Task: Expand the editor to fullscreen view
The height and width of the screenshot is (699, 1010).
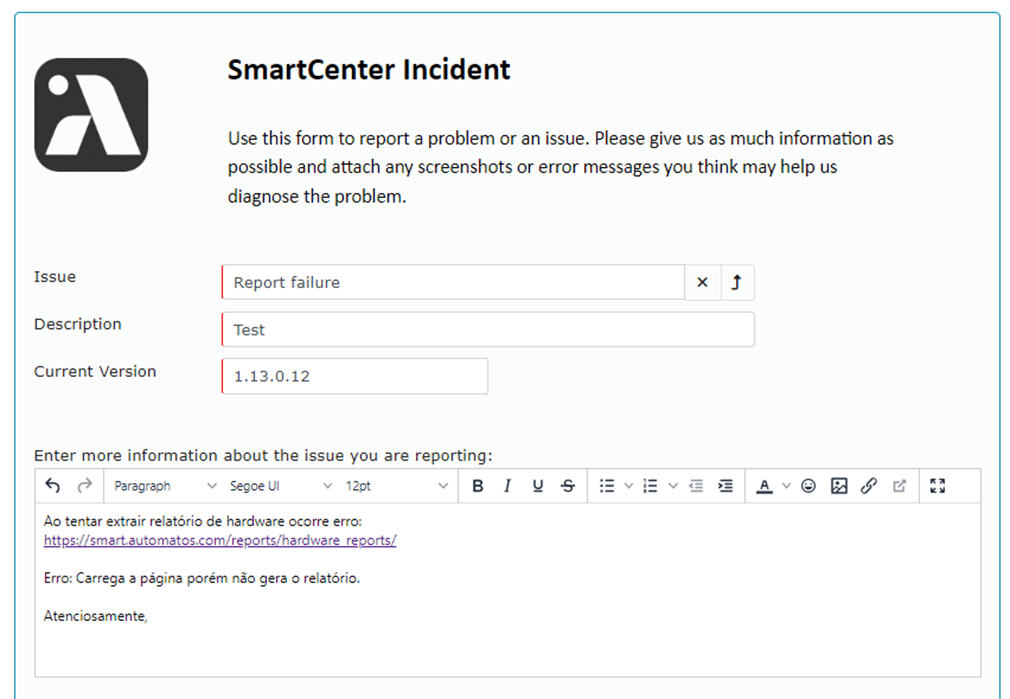Action: [x=938, y=486]
